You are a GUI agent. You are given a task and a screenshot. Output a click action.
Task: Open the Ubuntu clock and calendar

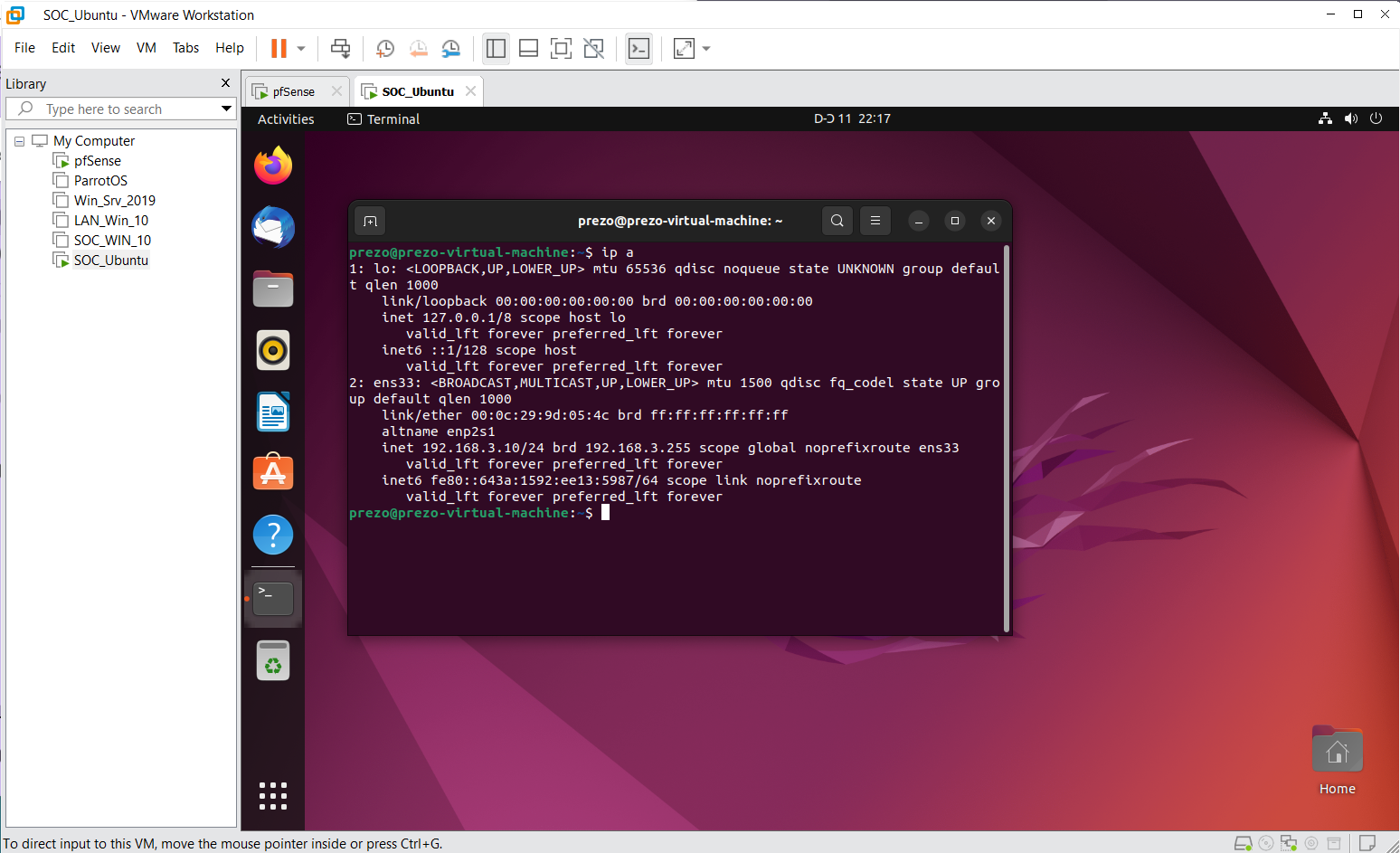click(852, 118)
